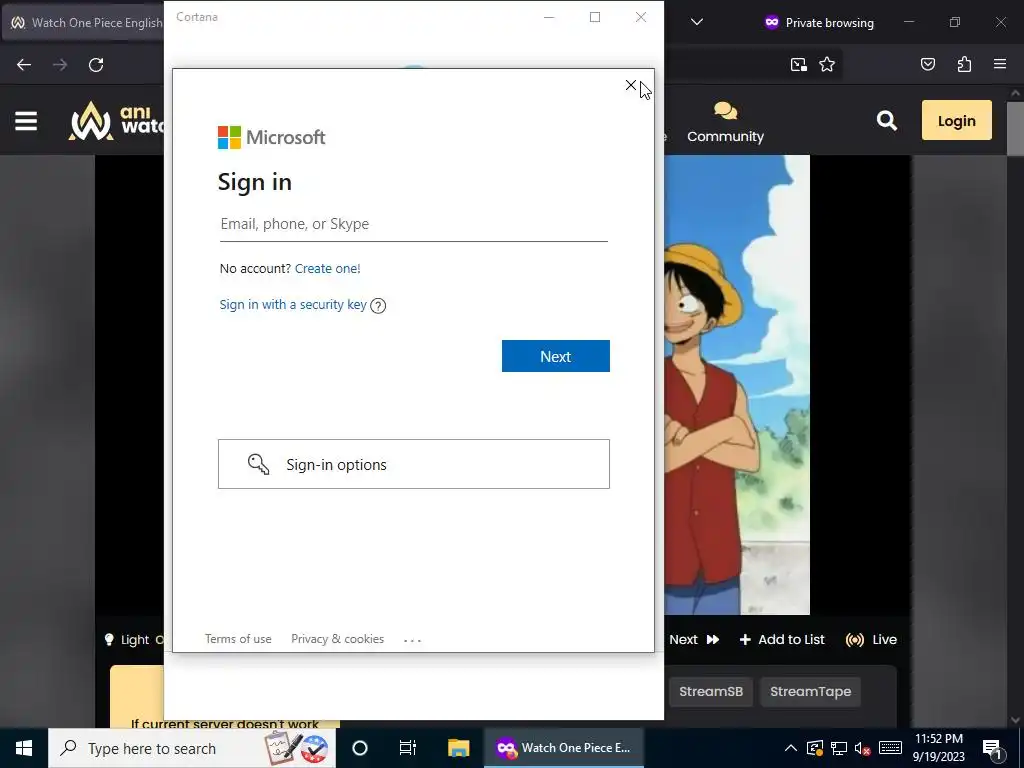Open security key help question mark icon

(x=378, y=306)
